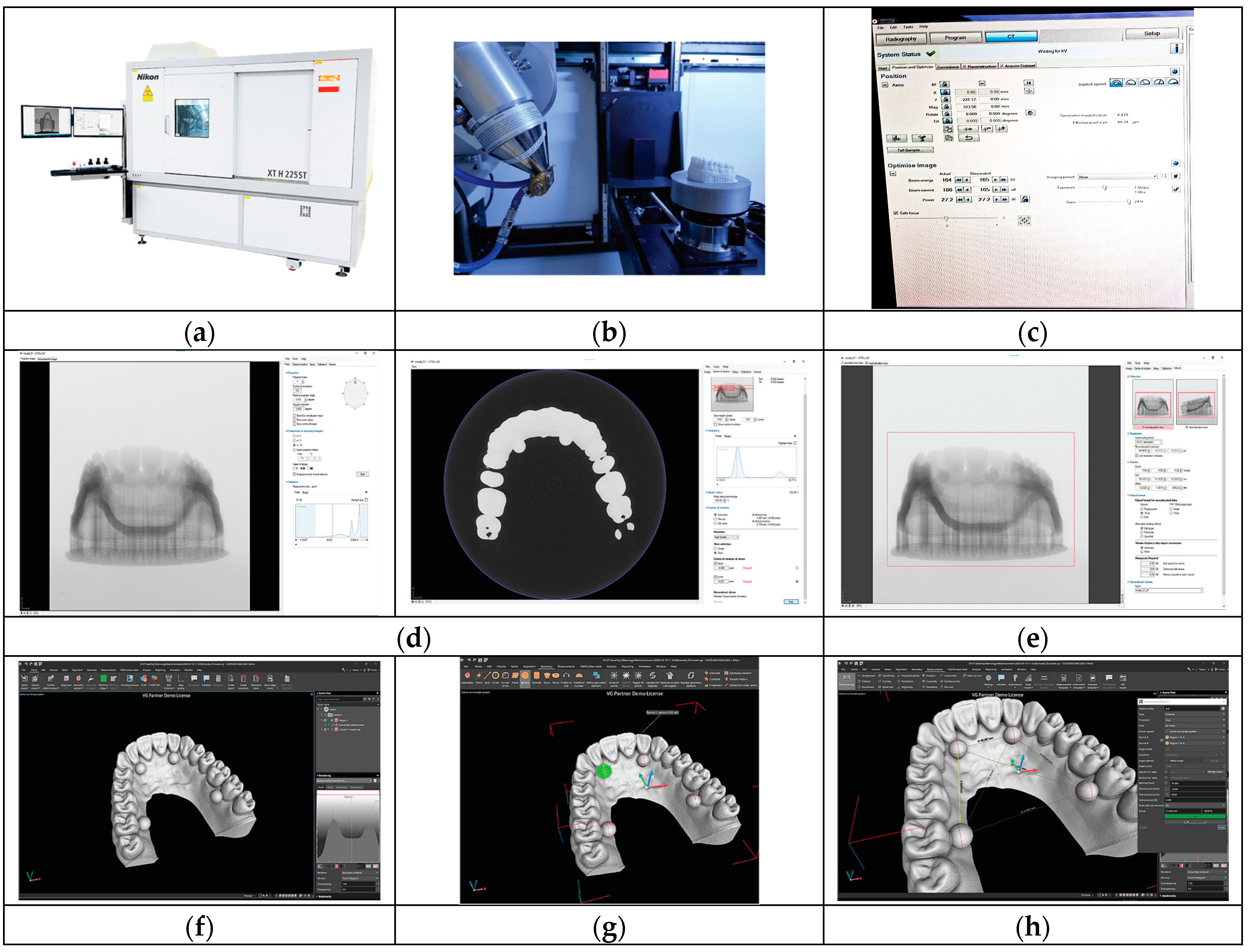
Task: Select the Sphere geometry tool in VGStudio ribbon
Action: click(525, 676)
